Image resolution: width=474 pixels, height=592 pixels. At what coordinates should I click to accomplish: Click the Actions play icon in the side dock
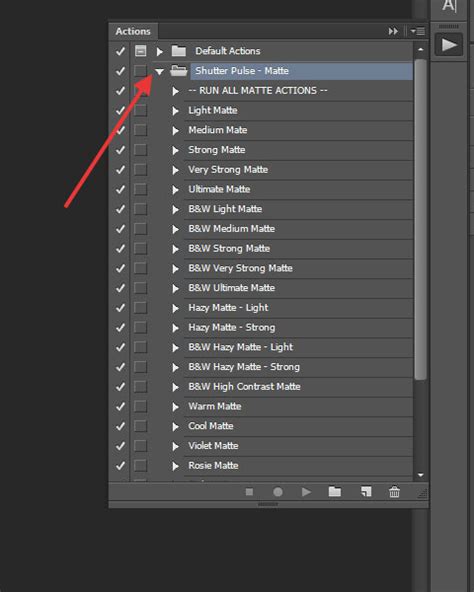449,45
